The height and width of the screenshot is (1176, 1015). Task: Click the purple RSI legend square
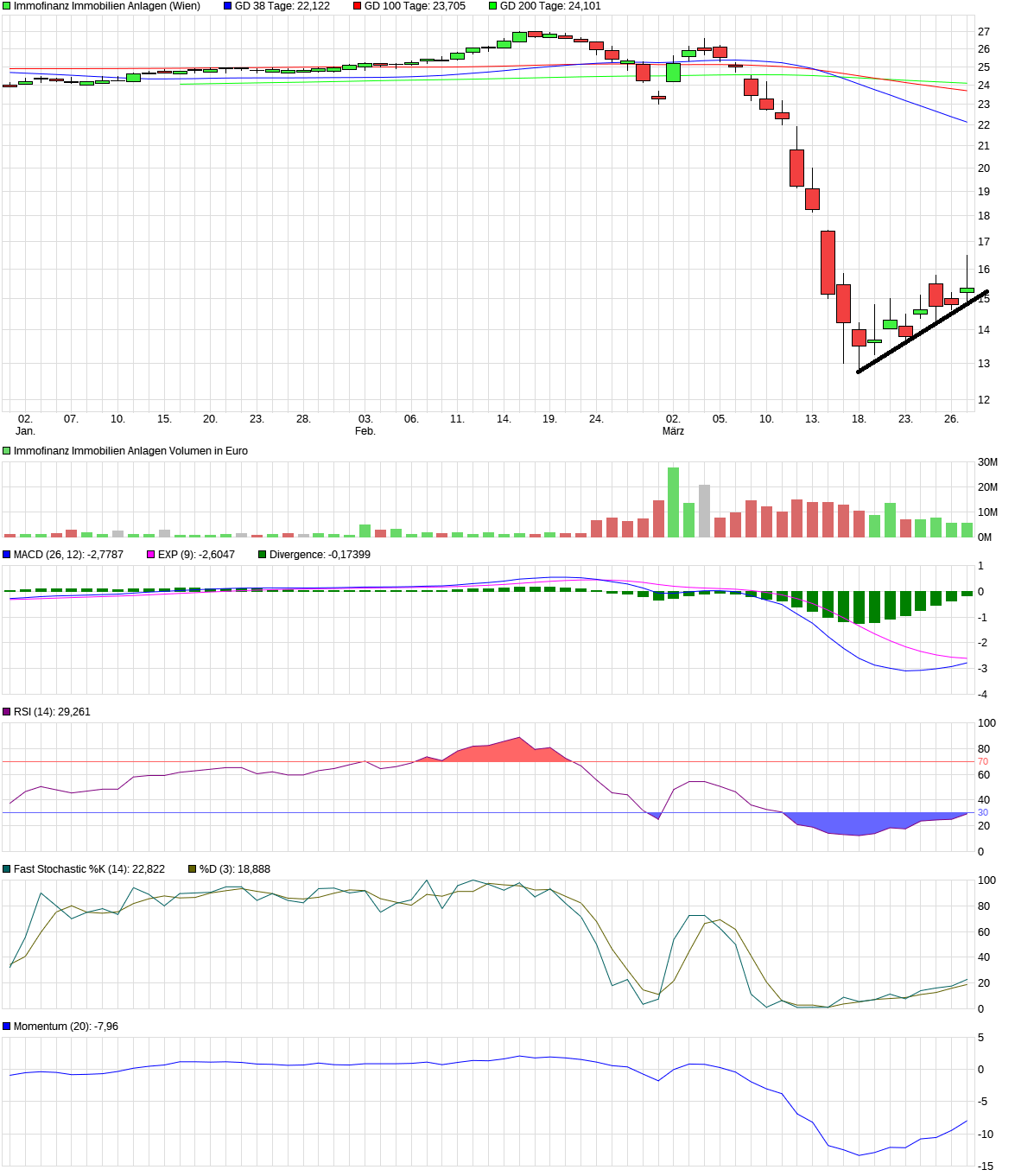click(7, 712)
